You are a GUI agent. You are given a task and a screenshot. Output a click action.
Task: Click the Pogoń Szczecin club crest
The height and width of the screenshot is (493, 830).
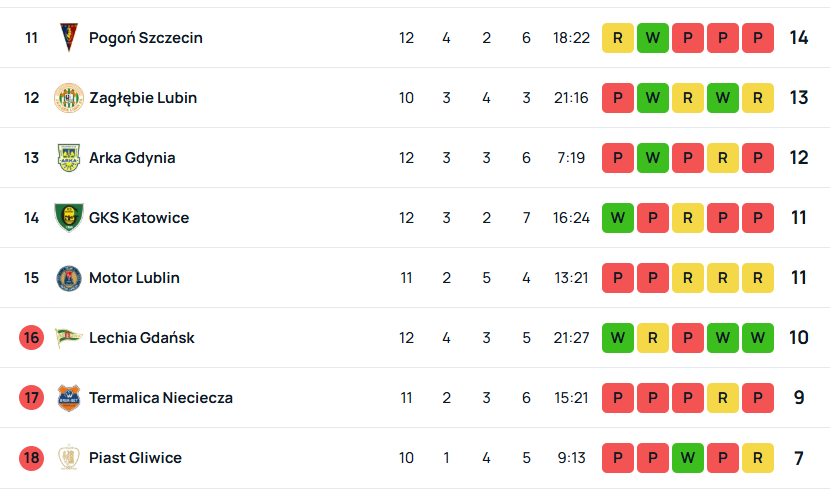(69, 38)
